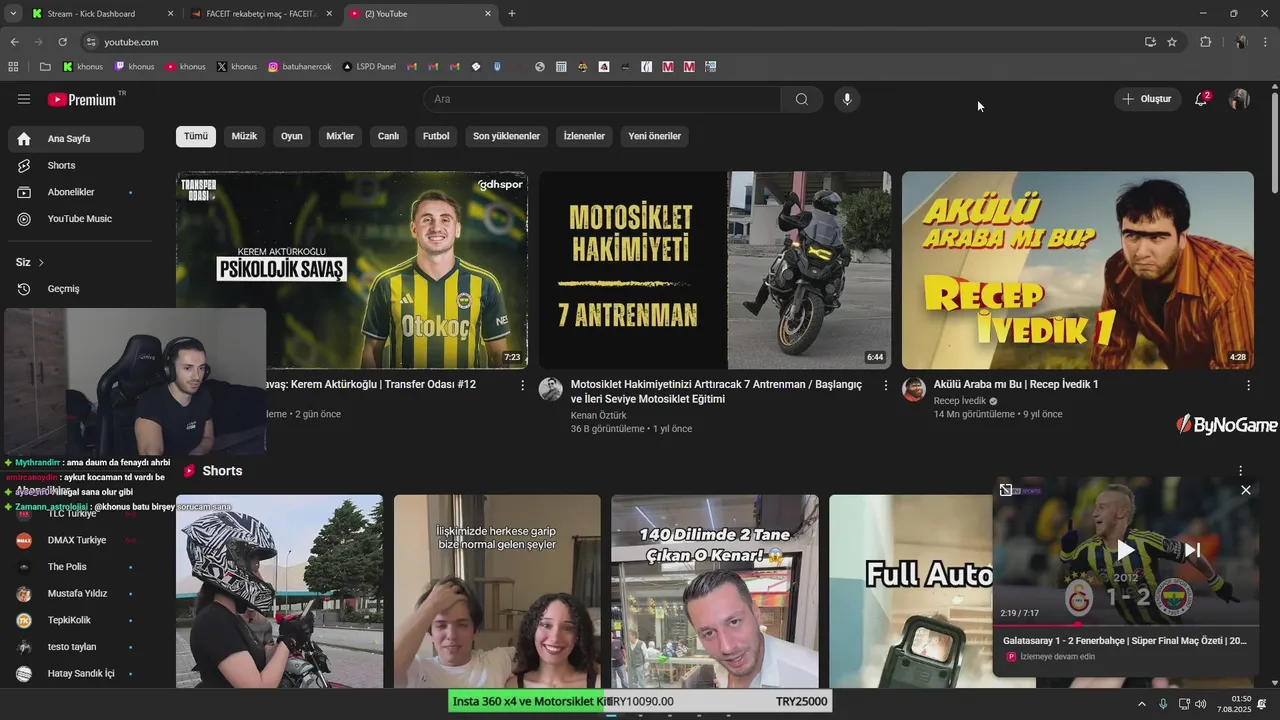Open Mustafa Yıldız subscription channel

point(76,594)
